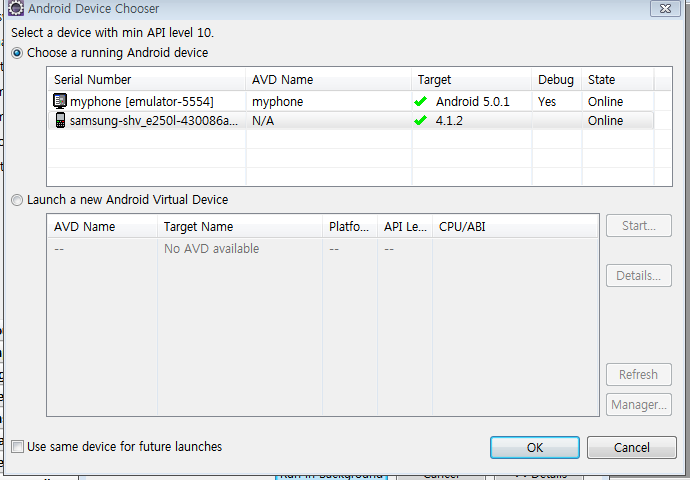690x480 pixels.
Task: Sort by the Serial Number column header
Action: (x=147, y=80)
